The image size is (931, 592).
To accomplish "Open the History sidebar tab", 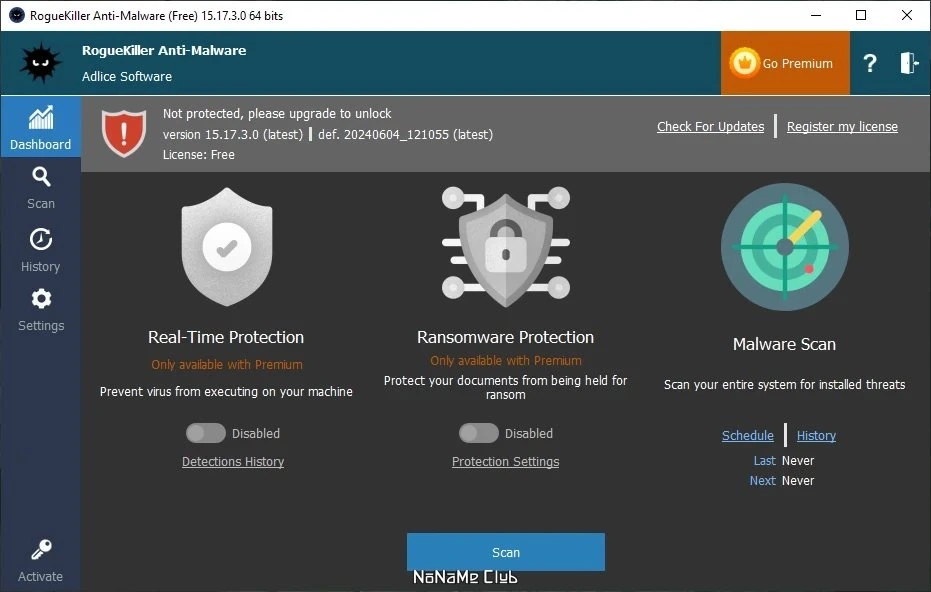I will point(40,250).
